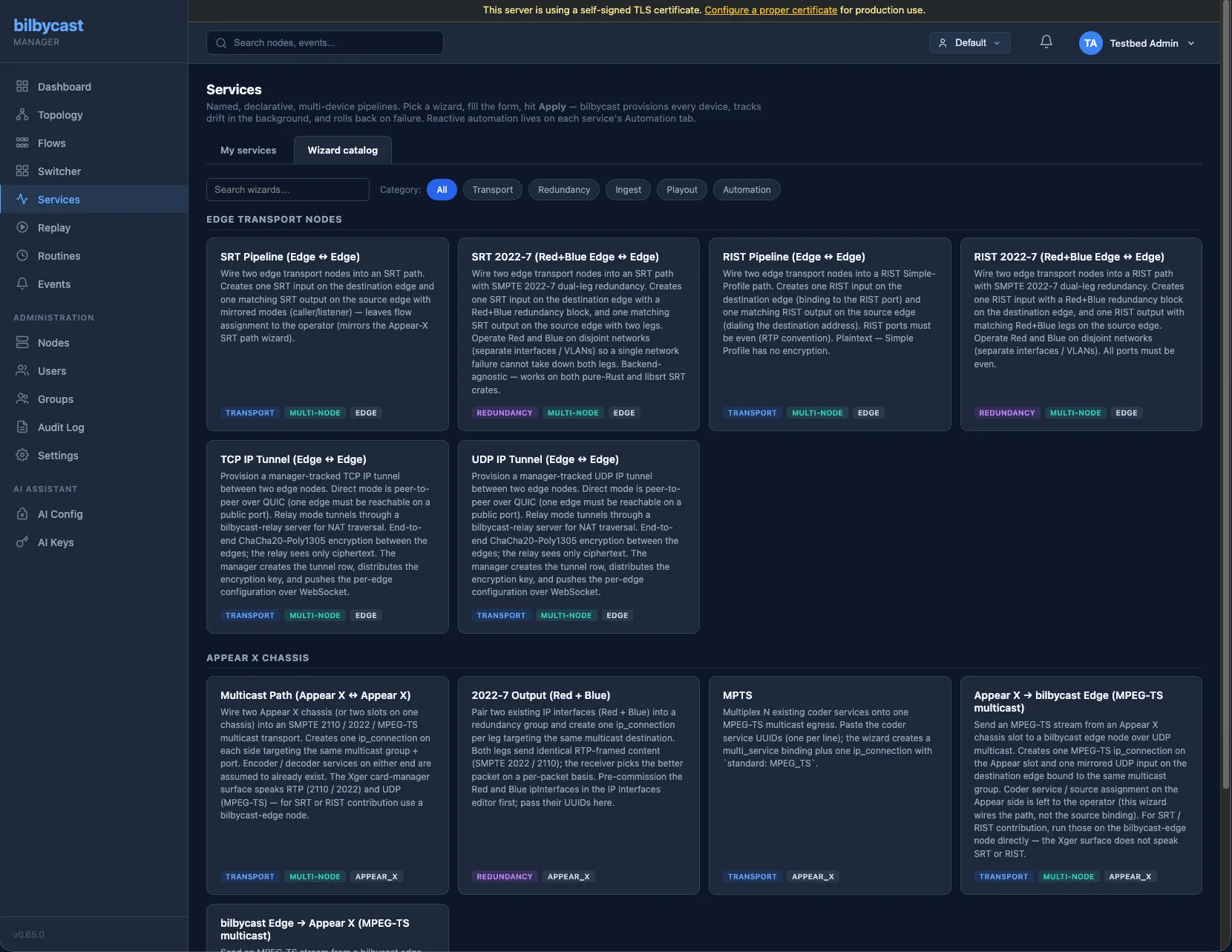1232x952 pixels.
Task: Click the Audit Log document icon
Action: (22, 427)
